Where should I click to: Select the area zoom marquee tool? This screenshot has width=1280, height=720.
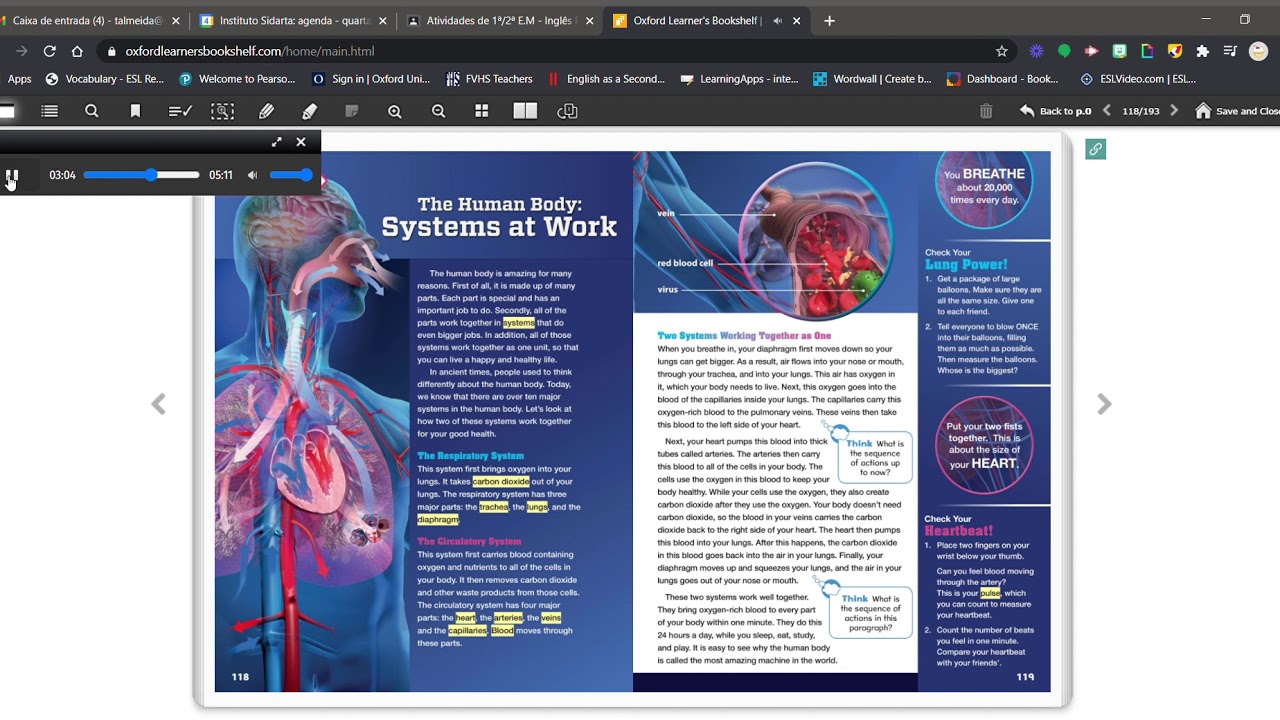pyautogui.click(x=222, y=111)
